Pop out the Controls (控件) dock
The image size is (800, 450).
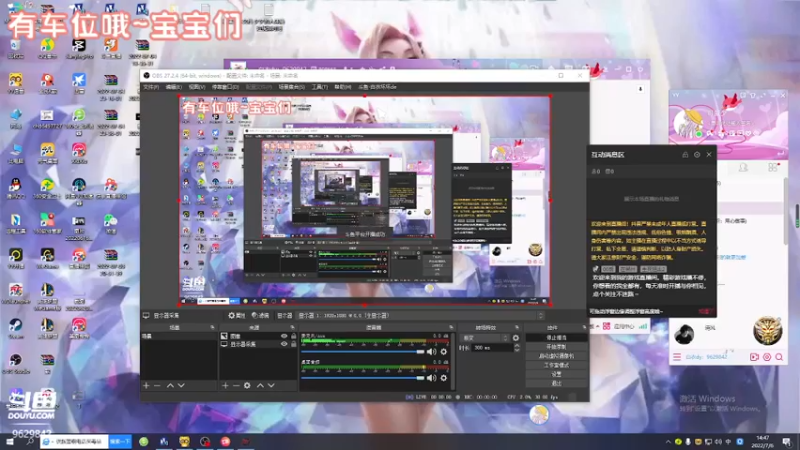(584, 328)
